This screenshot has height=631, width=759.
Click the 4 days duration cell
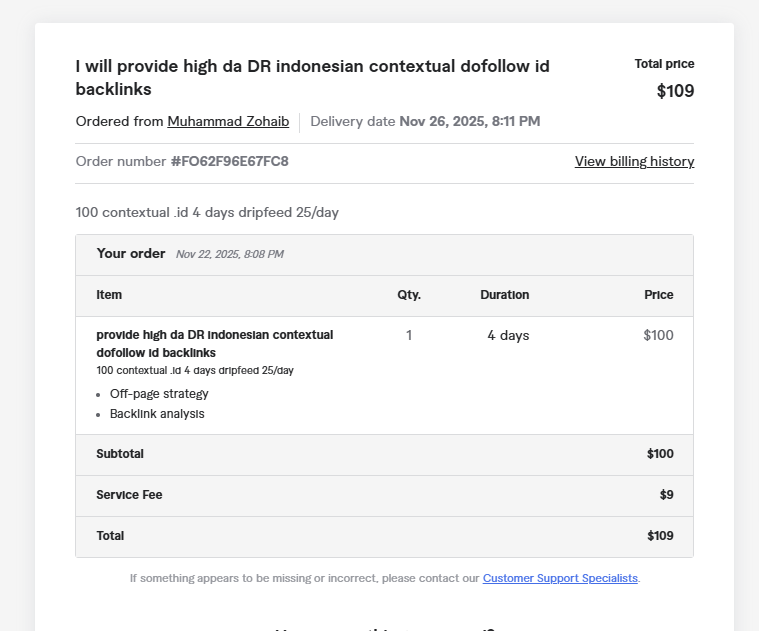tap(508, 336)
